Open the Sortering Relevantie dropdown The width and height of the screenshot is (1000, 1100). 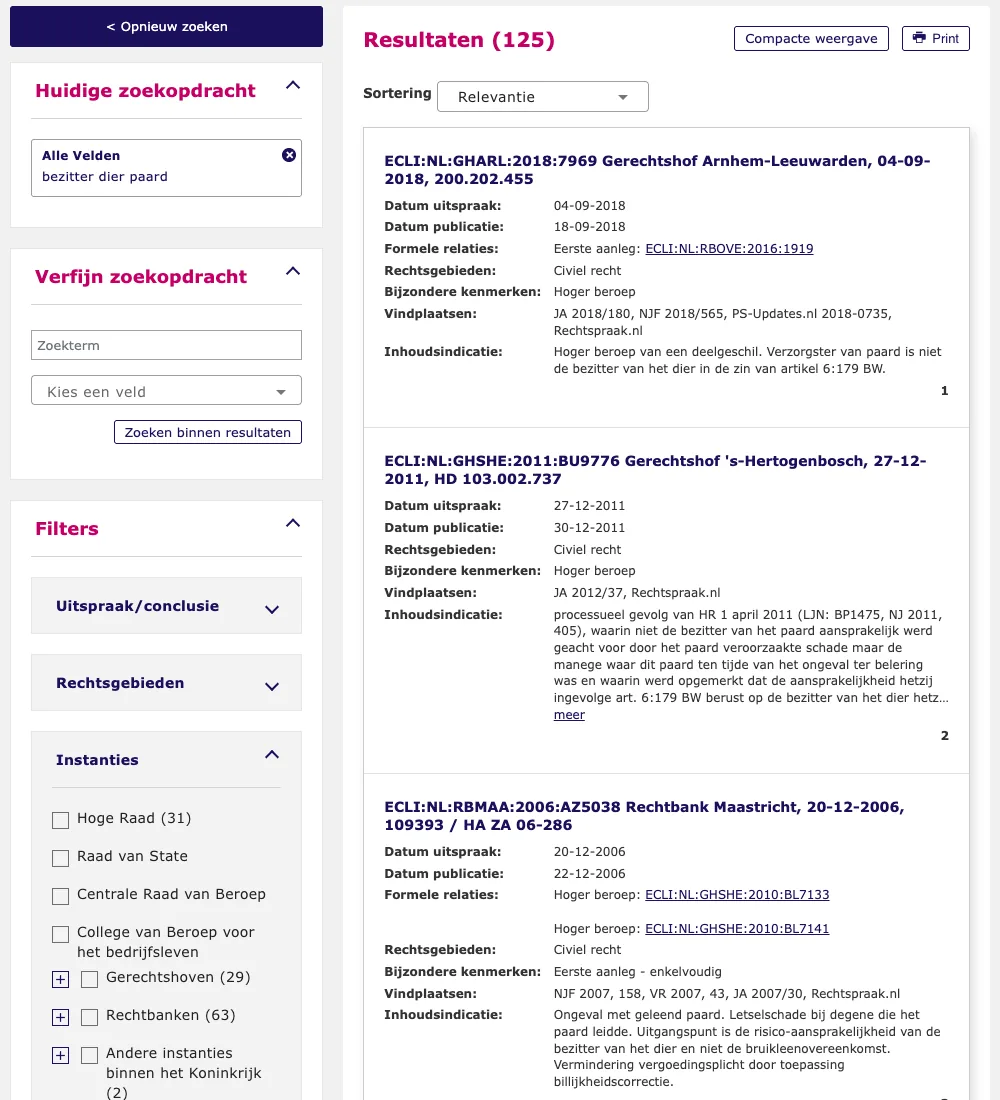pos(542,97)
